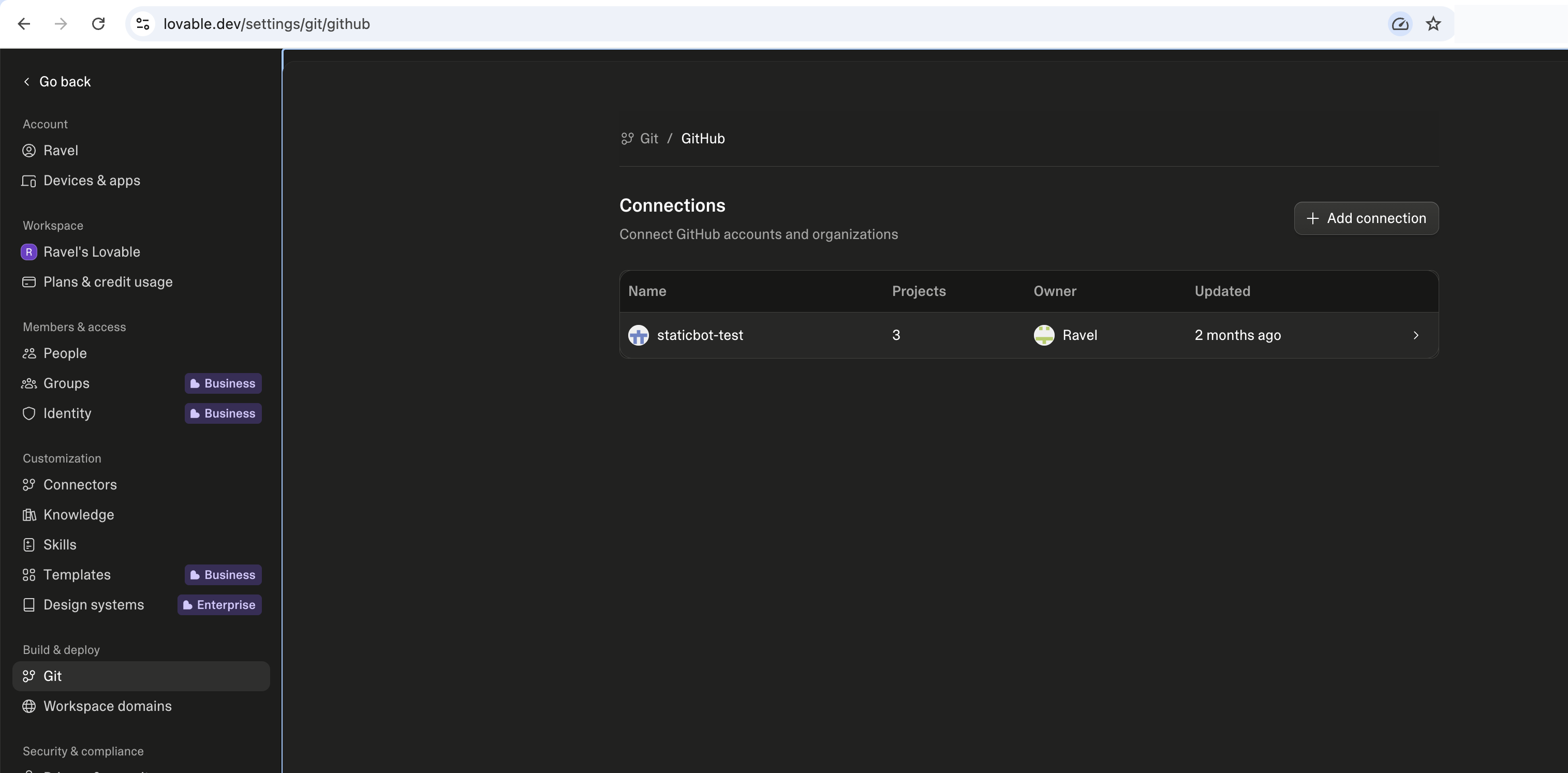Click the Ravel owner name in the table
The image size is (1568, 773).
(x=1080, y=335)
